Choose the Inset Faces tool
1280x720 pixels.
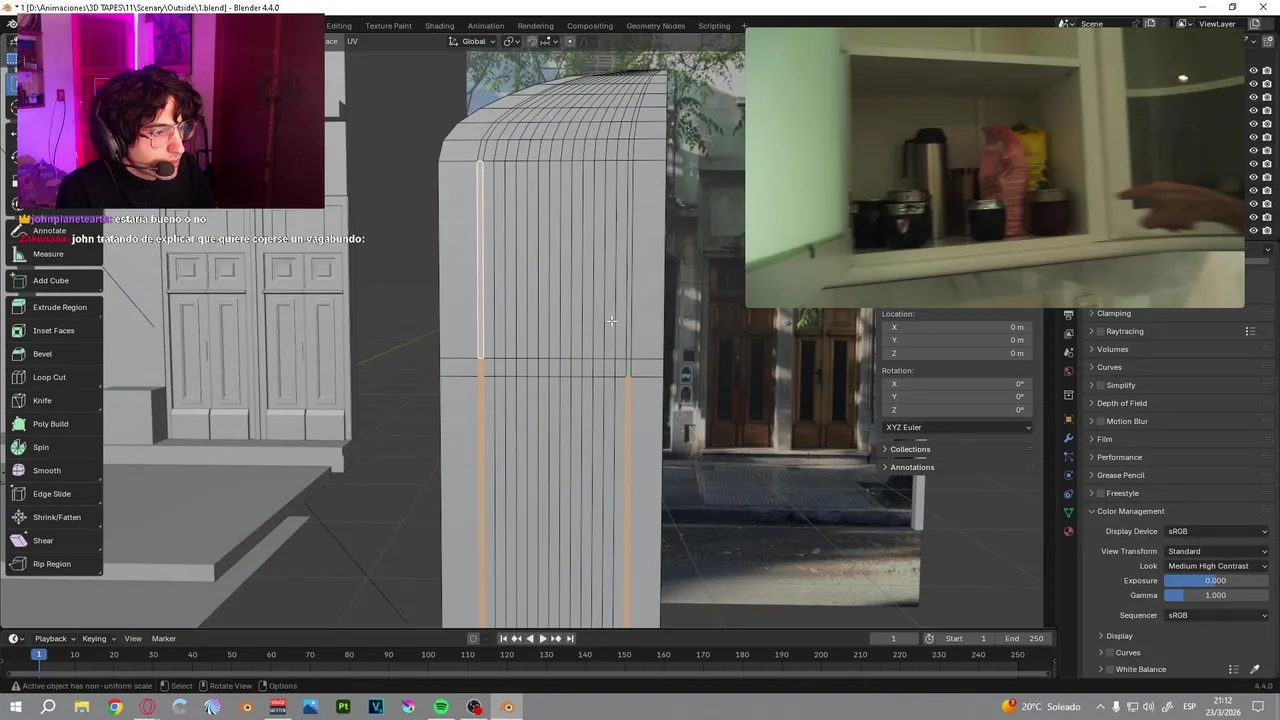(x=52, y=331)
